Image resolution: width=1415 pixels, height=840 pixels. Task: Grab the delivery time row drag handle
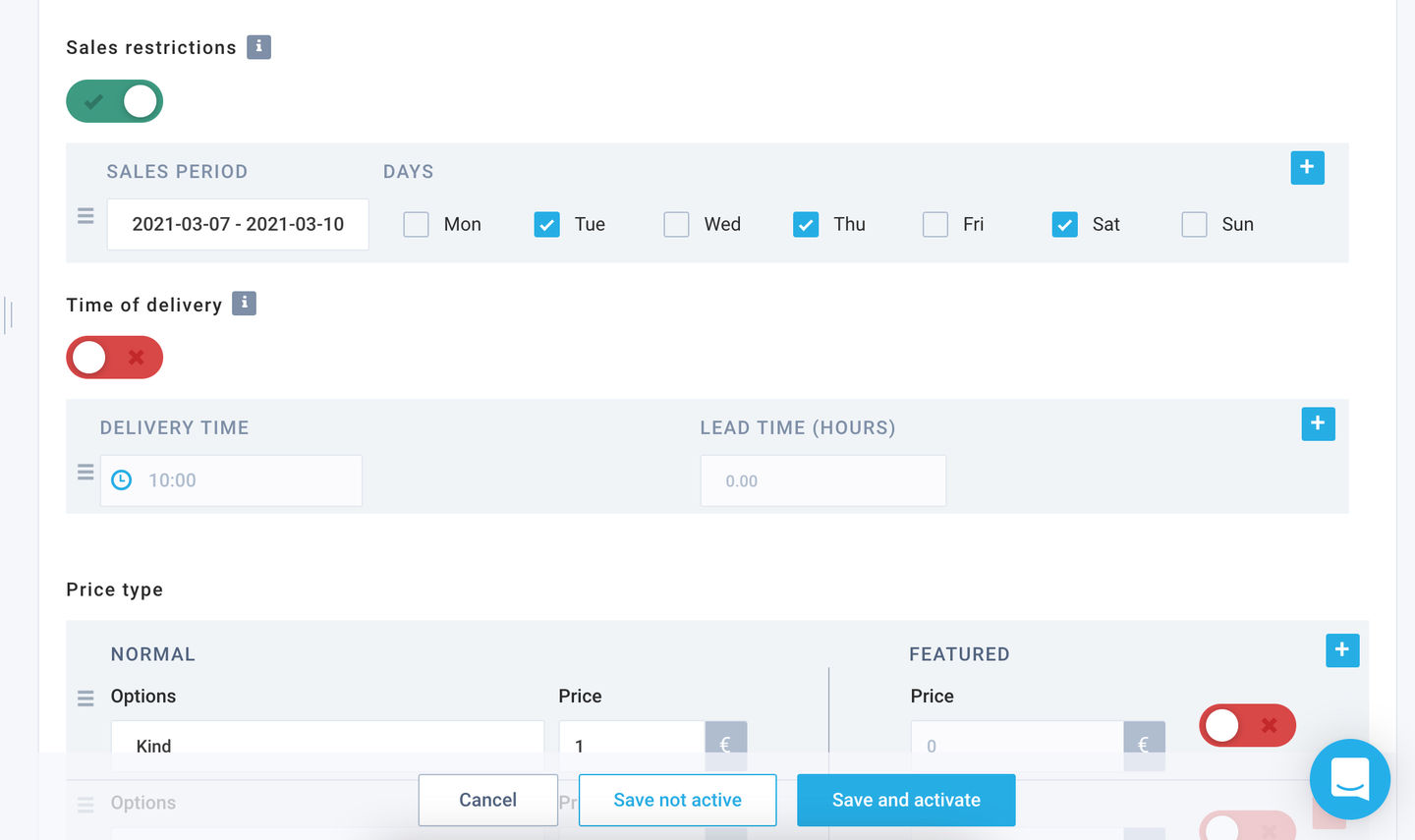coord(85,473)
